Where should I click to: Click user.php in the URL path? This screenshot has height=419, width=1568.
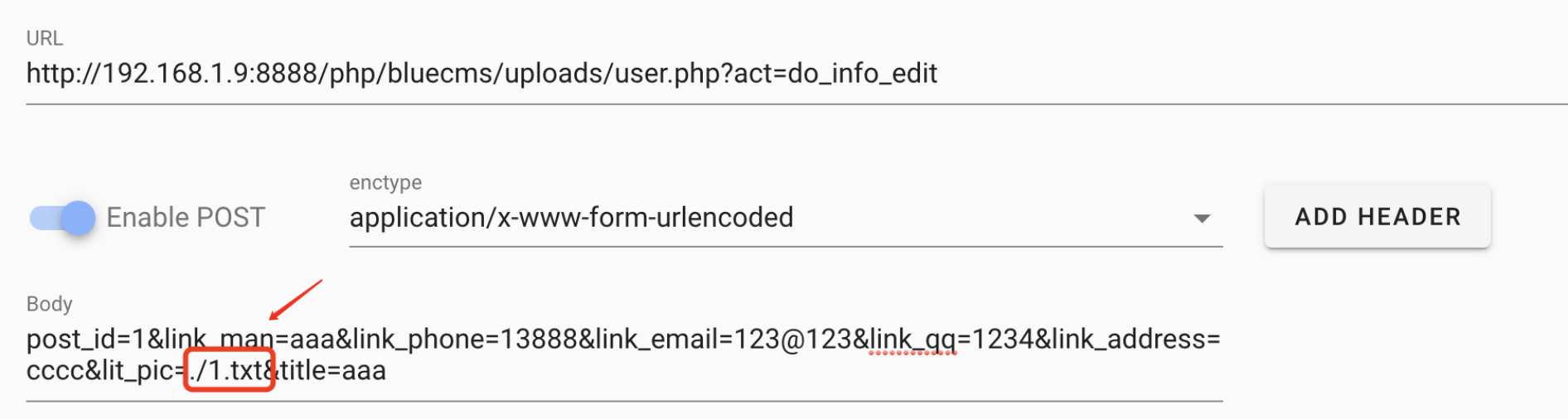coord(669,74)
